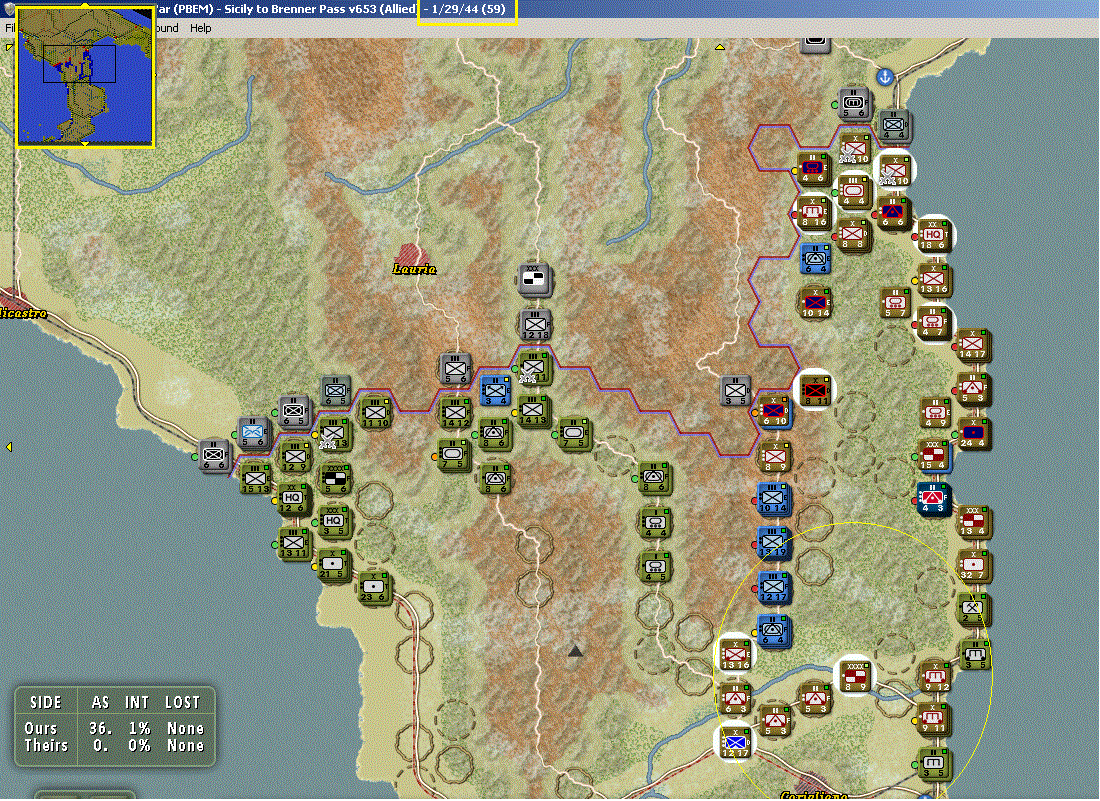Select the green infantry regiment 14-12
1100x801 pixels.
pos(455,413)
